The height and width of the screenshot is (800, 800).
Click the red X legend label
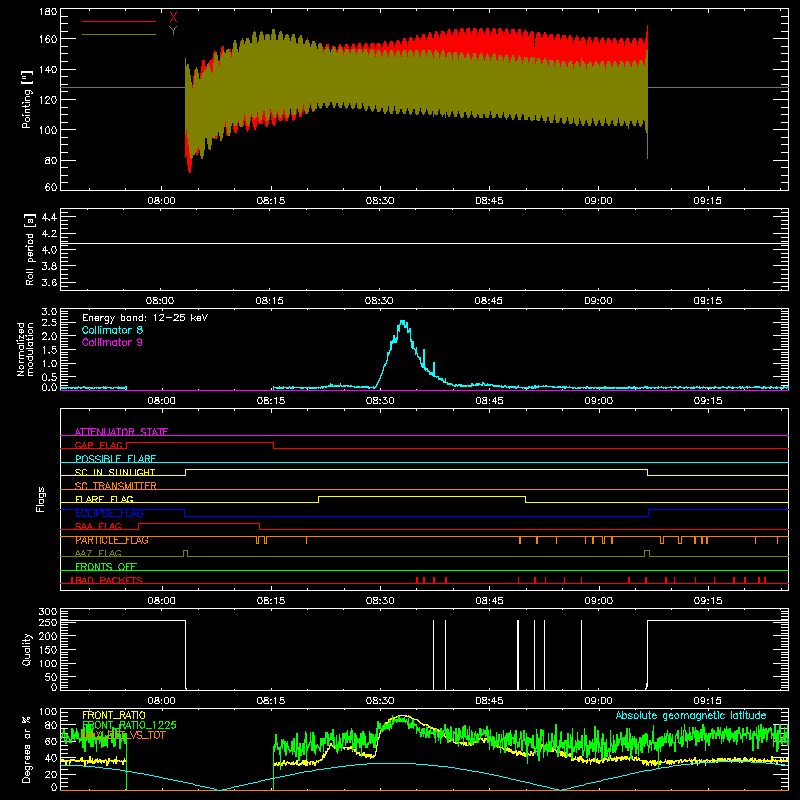173,18
